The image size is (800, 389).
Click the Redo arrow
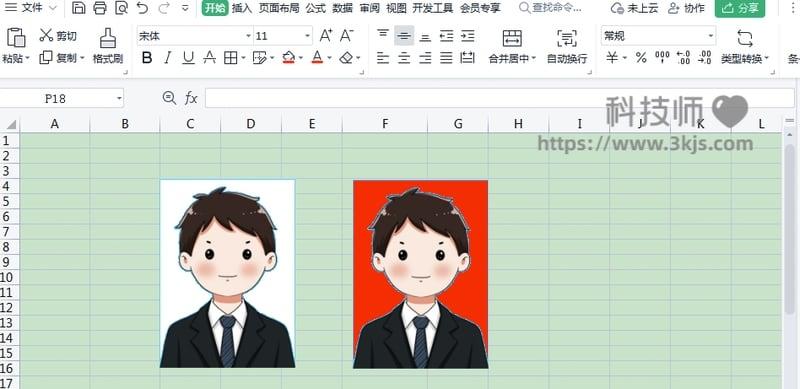tap(164, 8)
